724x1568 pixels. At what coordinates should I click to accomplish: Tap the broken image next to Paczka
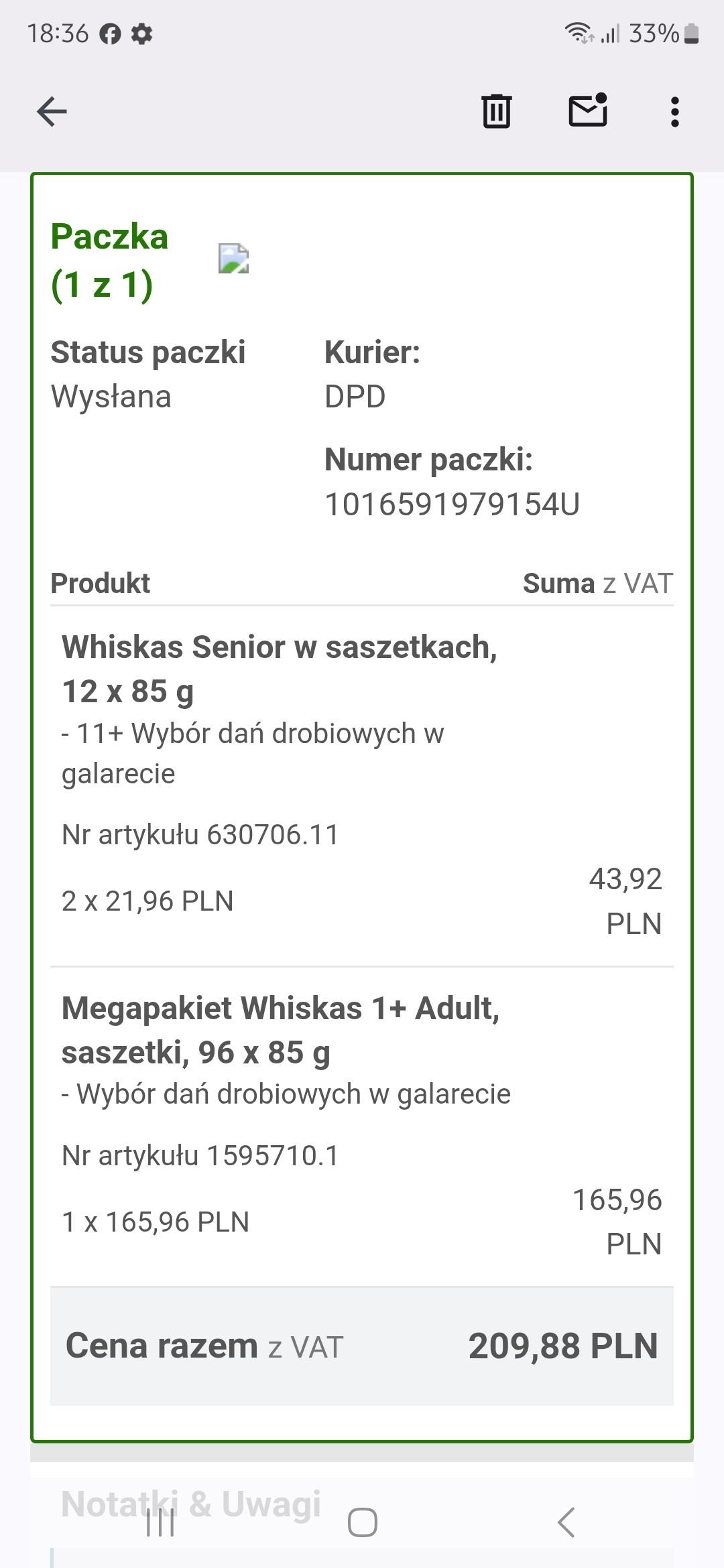(x=234, y=259)
